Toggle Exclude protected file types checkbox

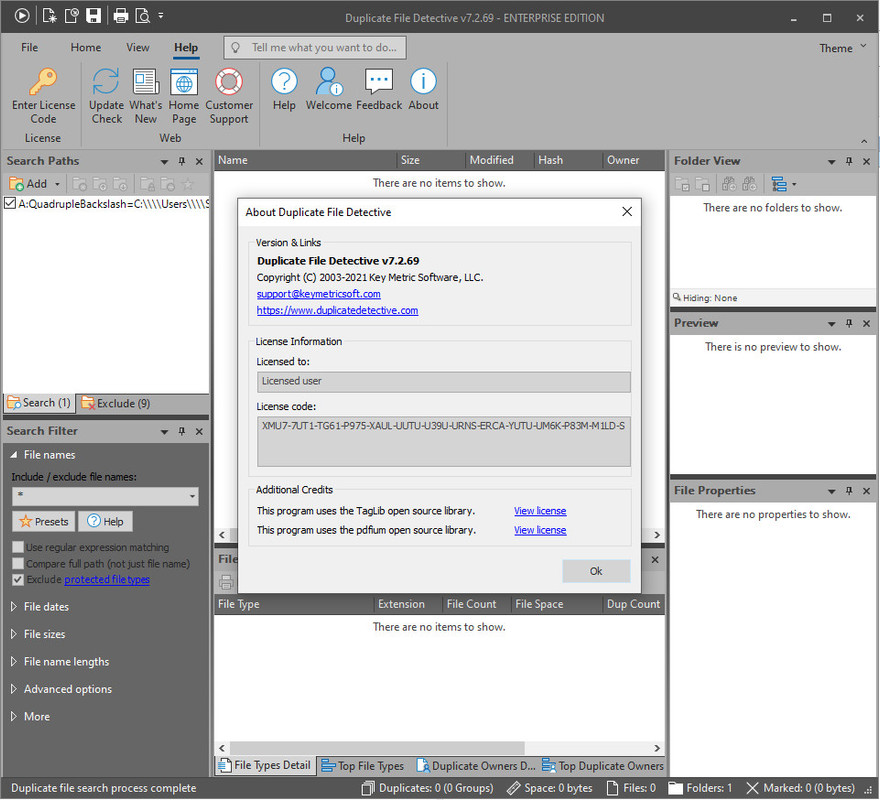point(18,580)
